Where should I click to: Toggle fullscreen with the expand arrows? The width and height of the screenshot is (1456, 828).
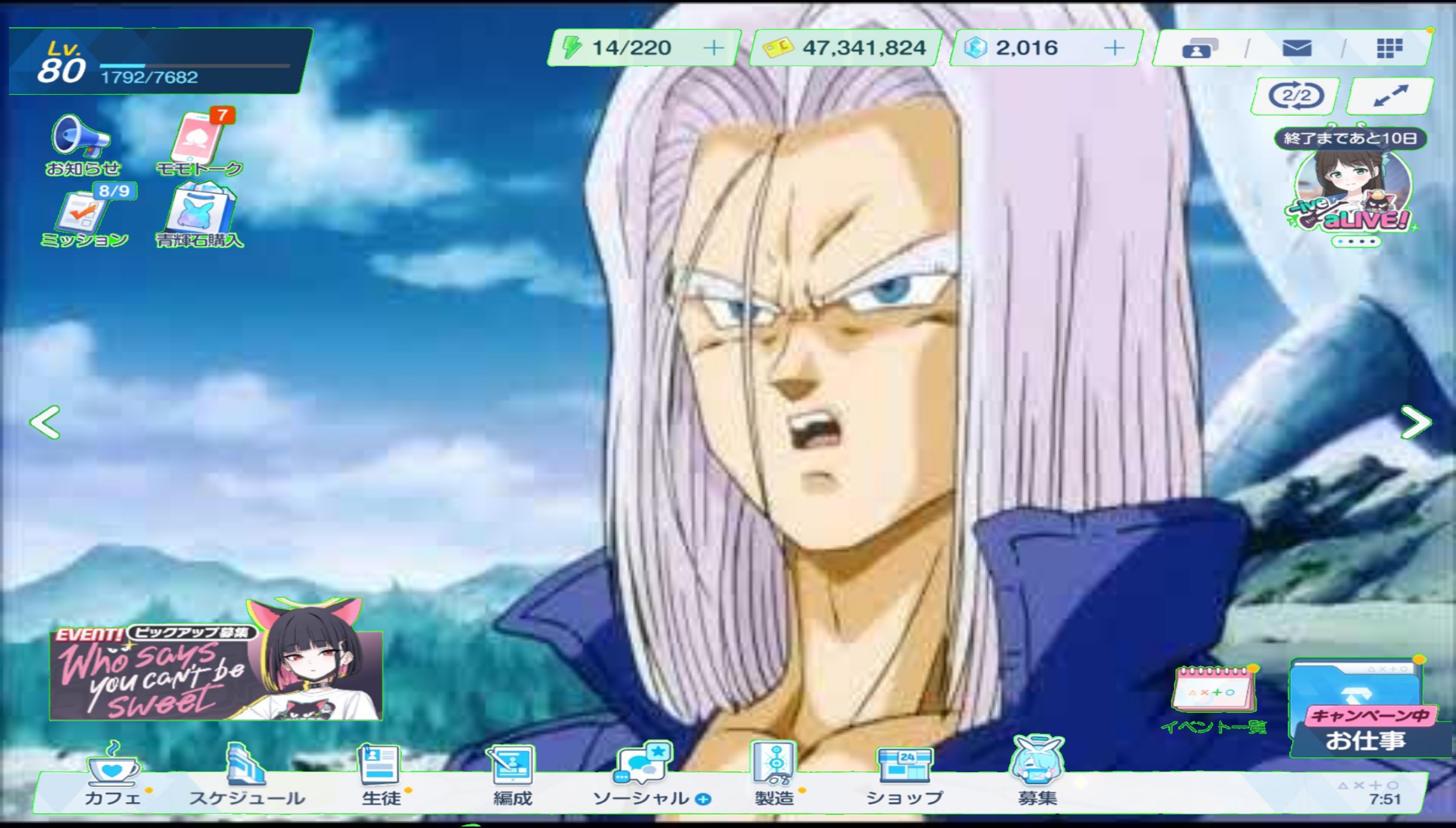pyautogui.click(x=1390, y=97)
